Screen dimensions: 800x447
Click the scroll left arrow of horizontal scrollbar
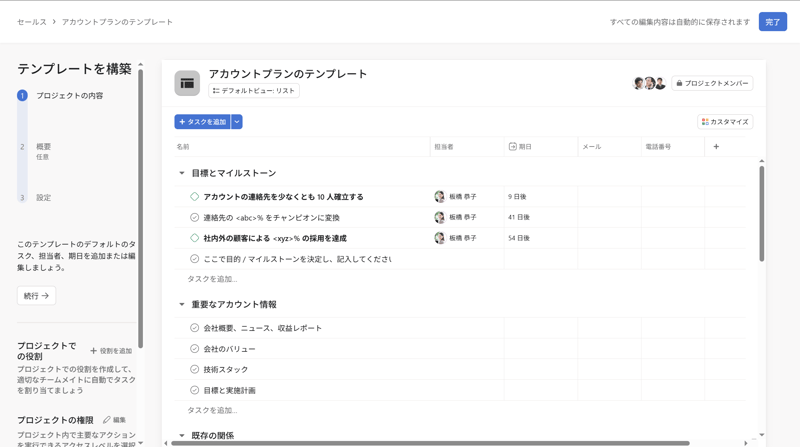tap(165, 443)
